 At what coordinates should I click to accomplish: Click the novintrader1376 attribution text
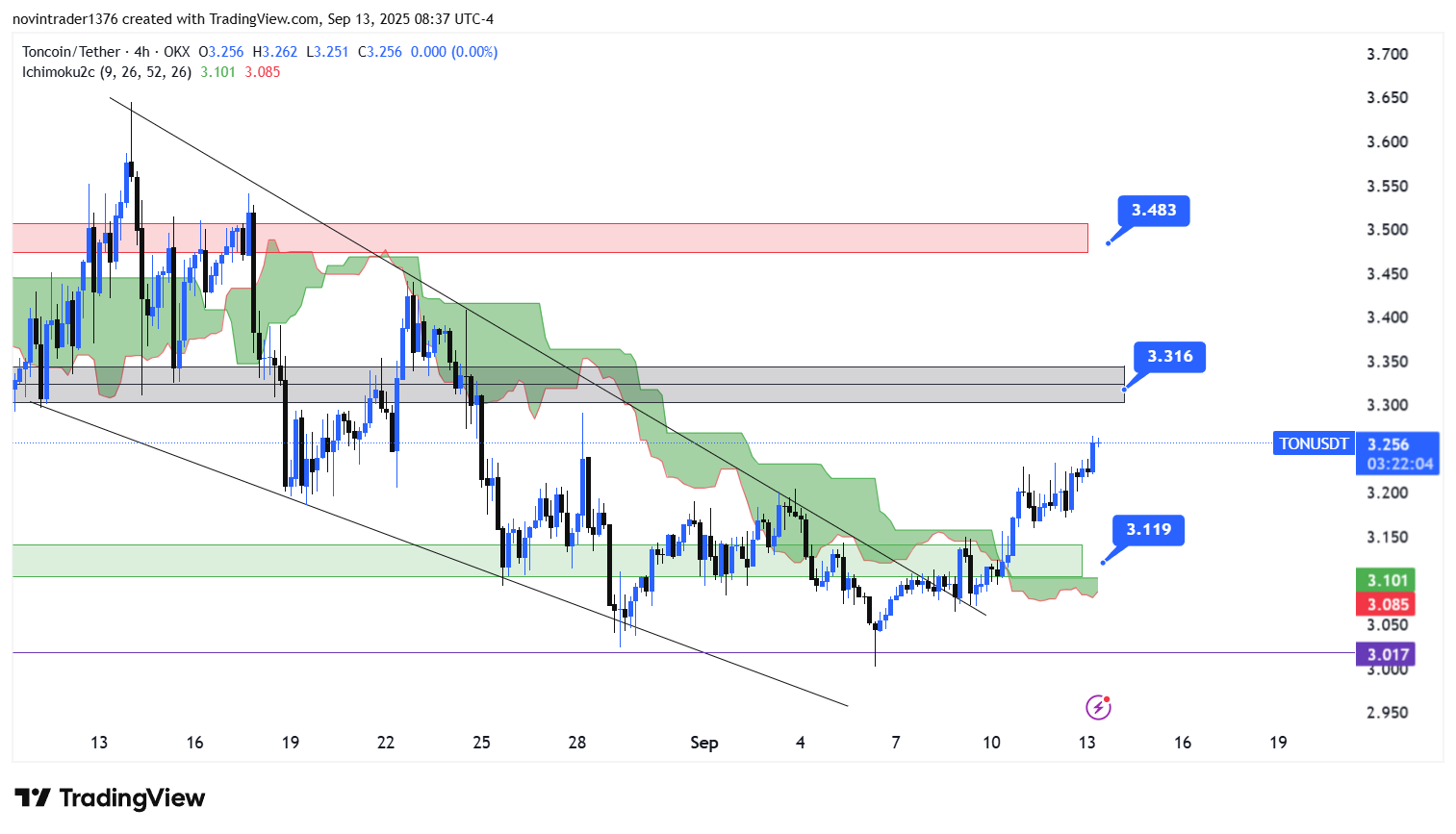coord(63,19)
